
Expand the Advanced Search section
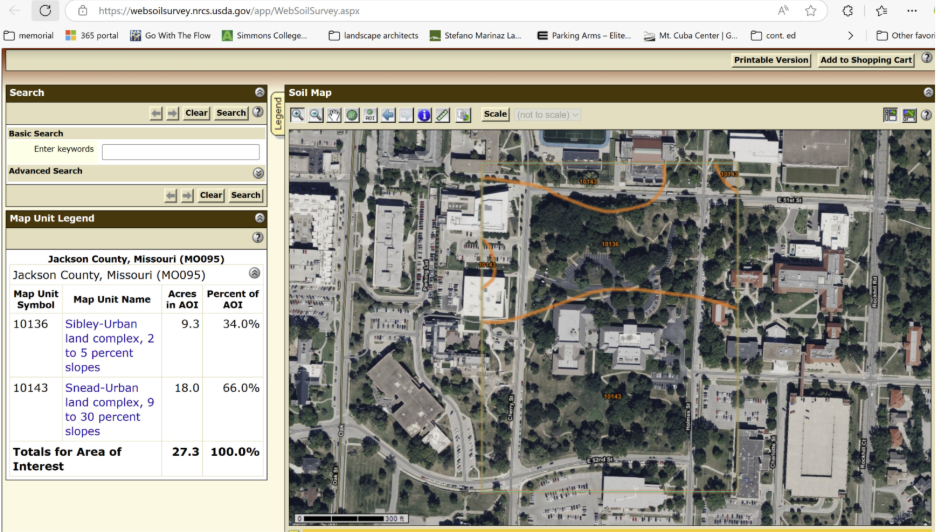click(x=259, y=172)
